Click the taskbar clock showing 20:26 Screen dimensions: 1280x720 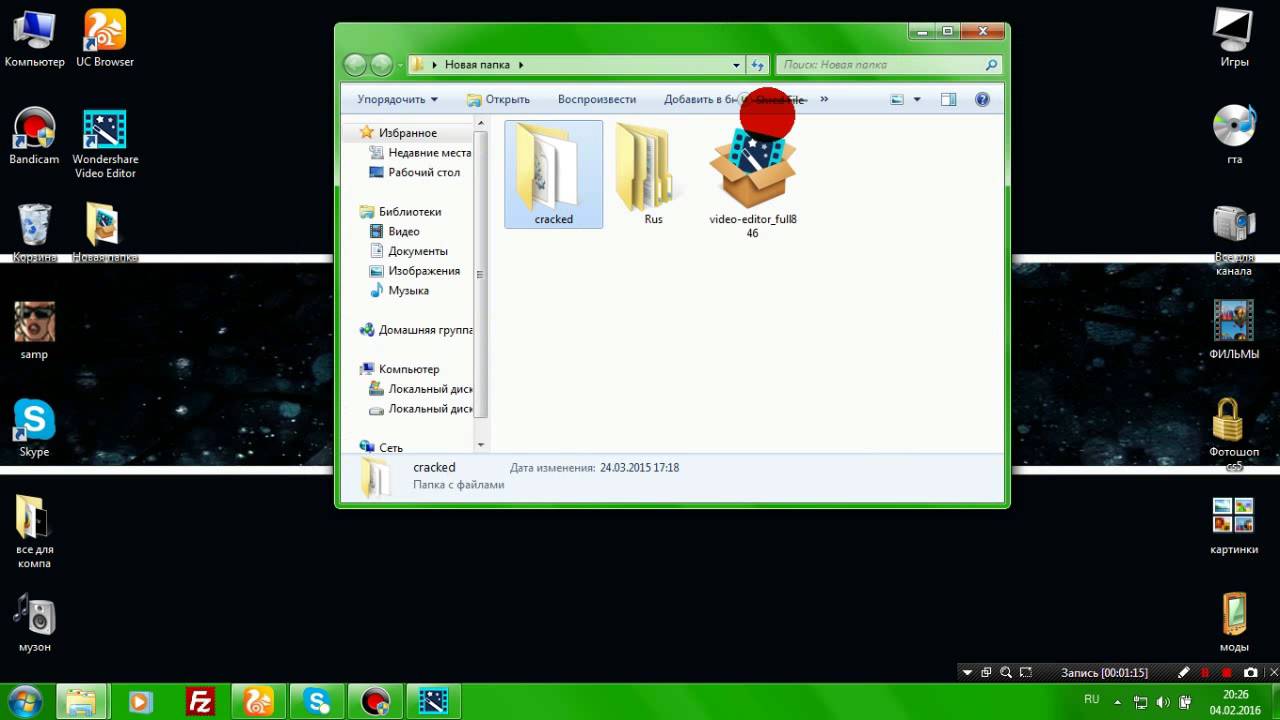point(1235,702)
